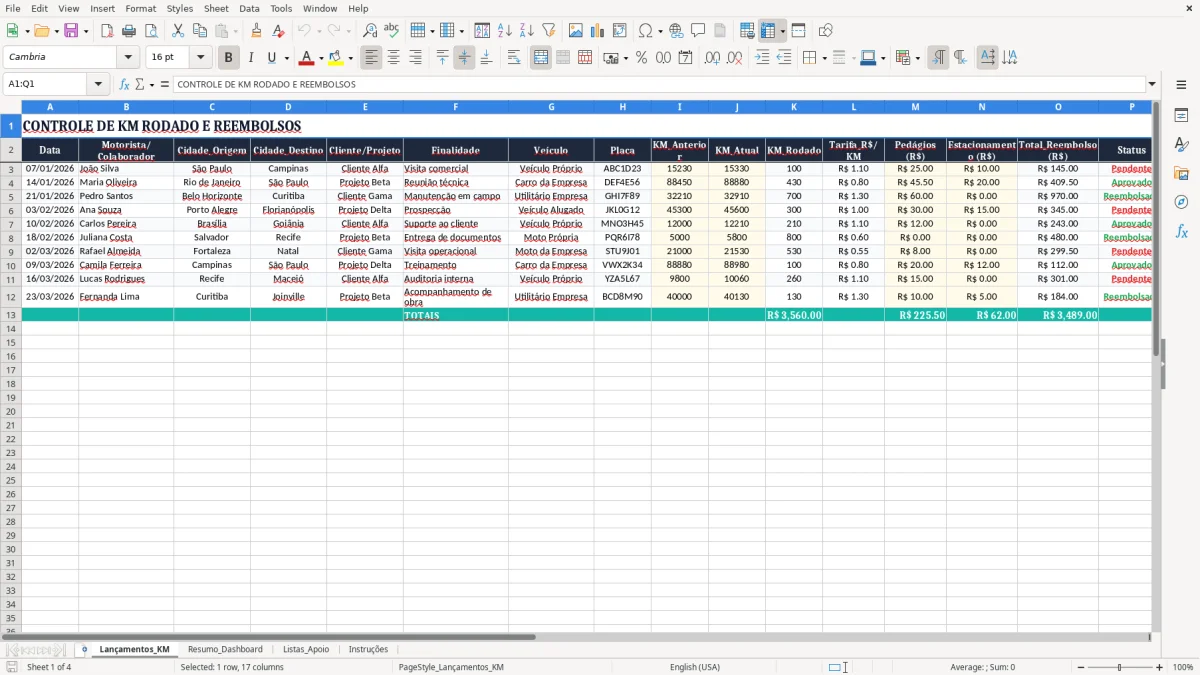
Task: Click the zoom slider handle
Action: click(1120, 667)
